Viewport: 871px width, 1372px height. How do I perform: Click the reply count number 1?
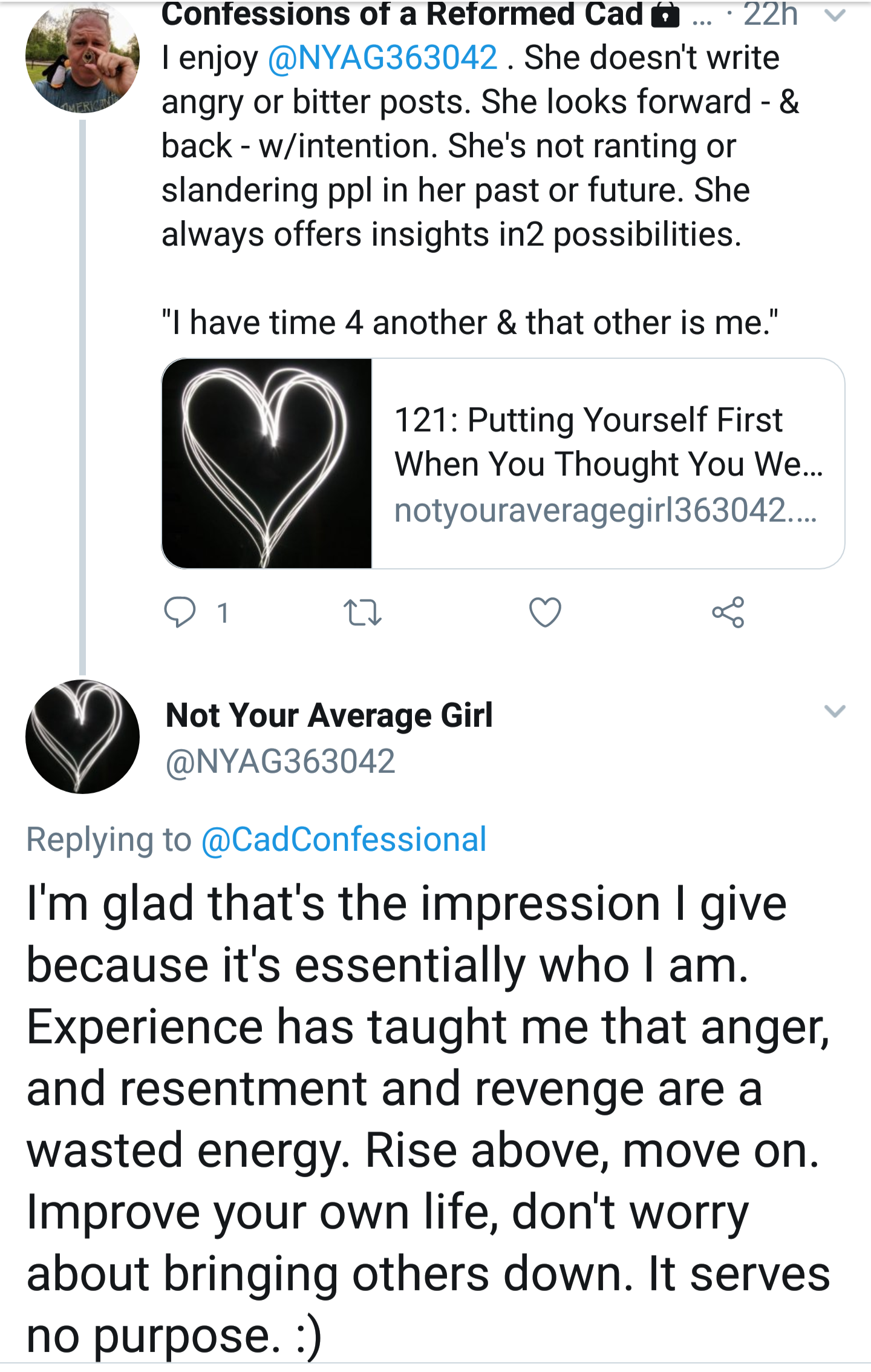click(x=223, y=613)
